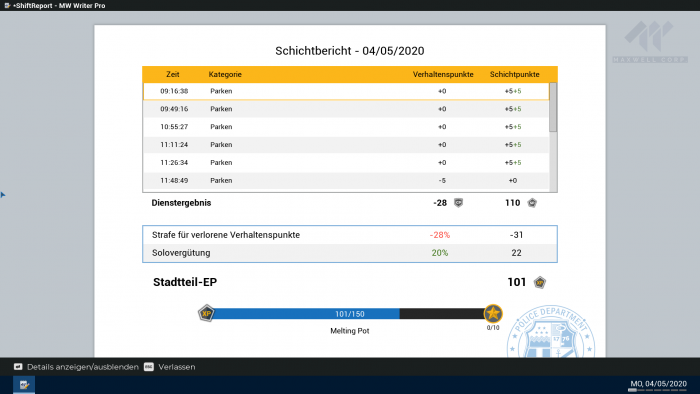Select the 11:11:24 Parken row
This screenshot has height=394, width=700.
(x=346, y=145)
